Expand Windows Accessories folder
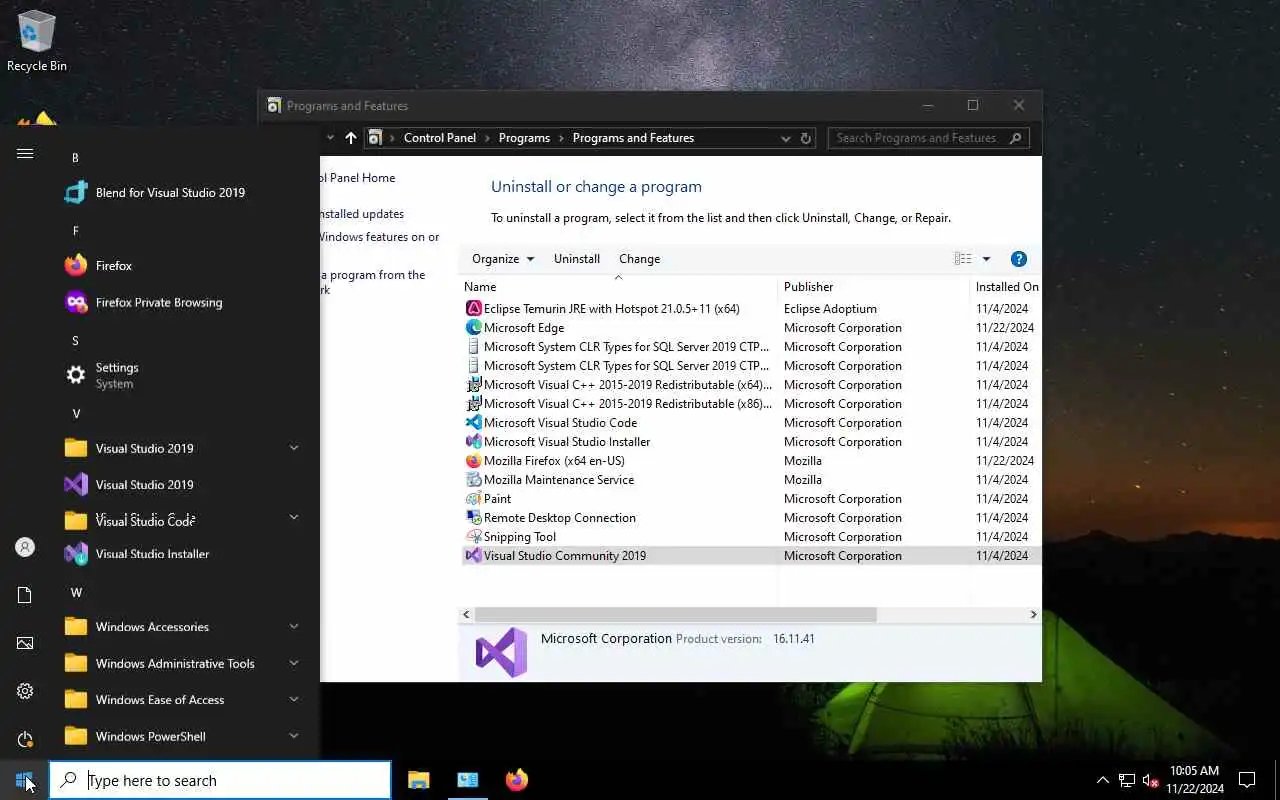Screen dimensions: 1280x800 294,626
